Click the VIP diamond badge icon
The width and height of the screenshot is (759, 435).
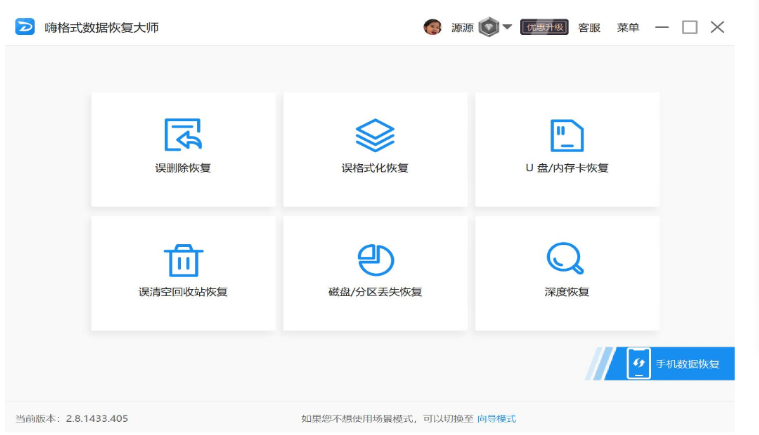489,27
